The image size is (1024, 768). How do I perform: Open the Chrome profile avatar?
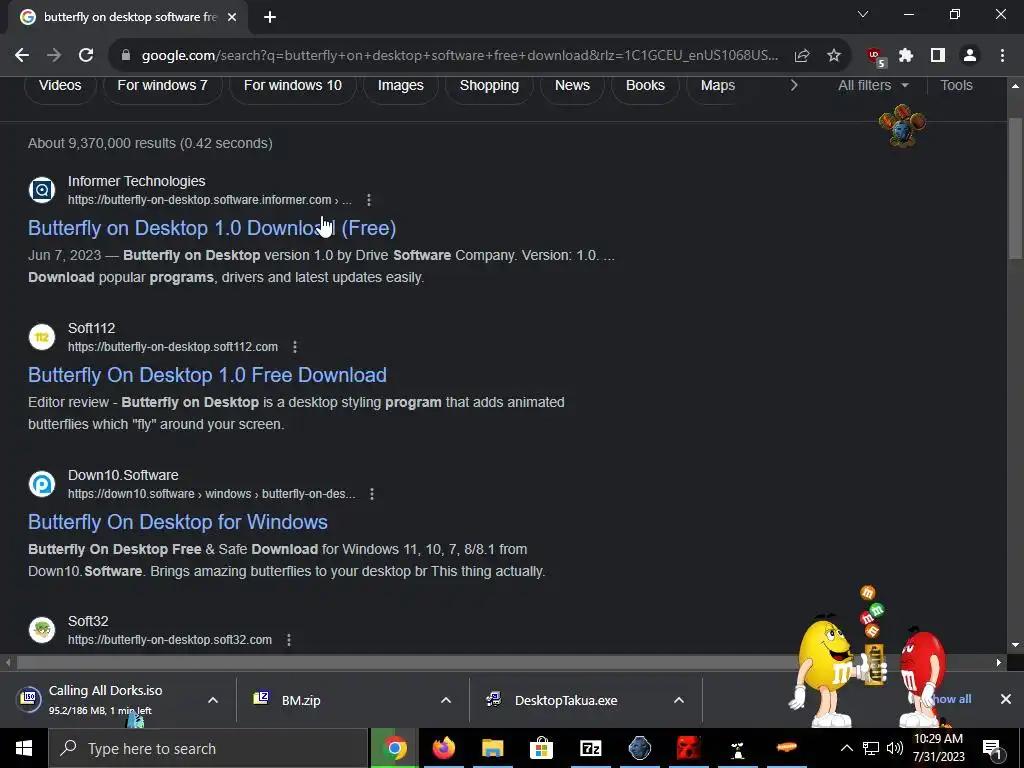coord(970,56)
